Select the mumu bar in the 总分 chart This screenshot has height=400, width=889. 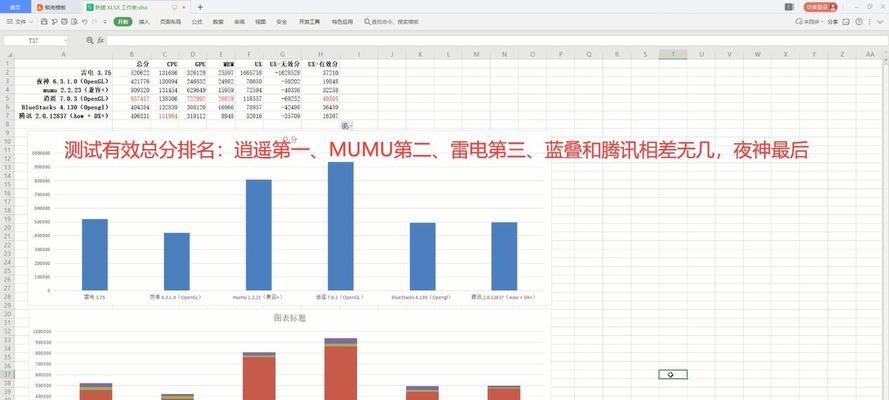(x=259, y=235)
